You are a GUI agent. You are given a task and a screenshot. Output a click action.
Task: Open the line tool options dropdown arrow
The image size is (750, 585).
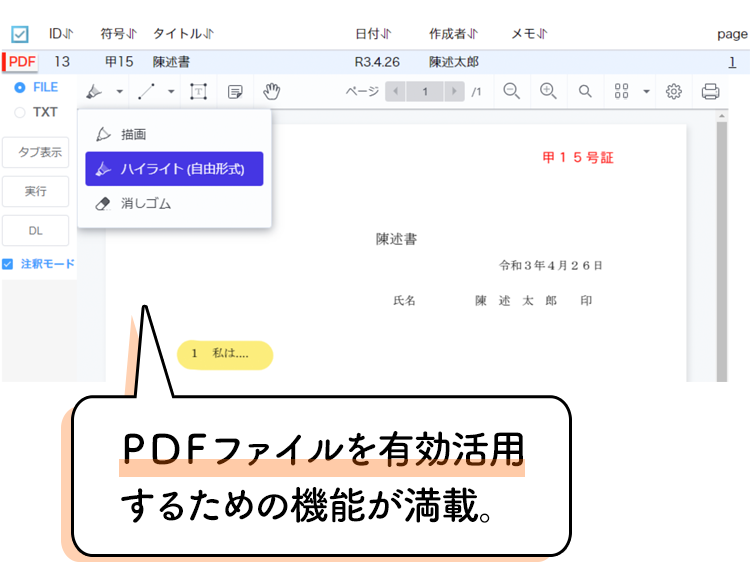171,91
